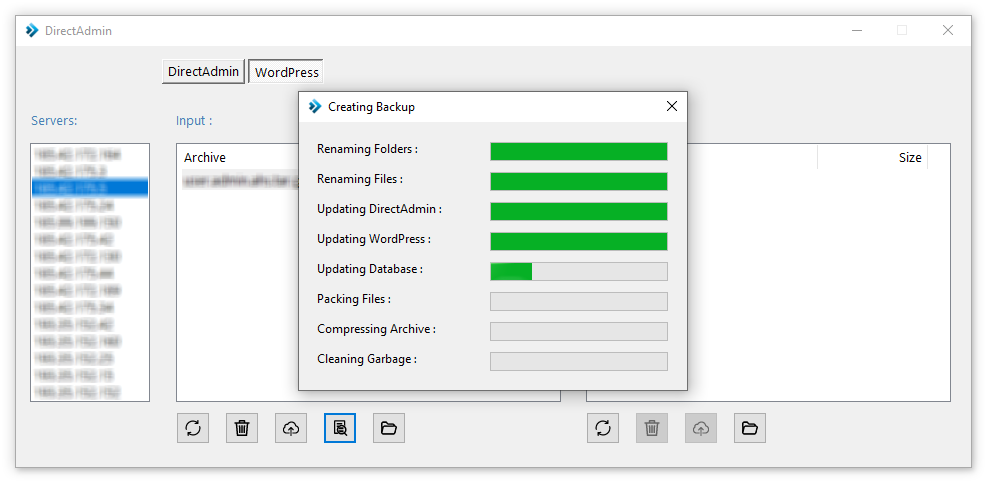Click the partially filled Updating Database progress bar
Screen dimensions: 987x483
pyautogui.click(x=578, y=271)
